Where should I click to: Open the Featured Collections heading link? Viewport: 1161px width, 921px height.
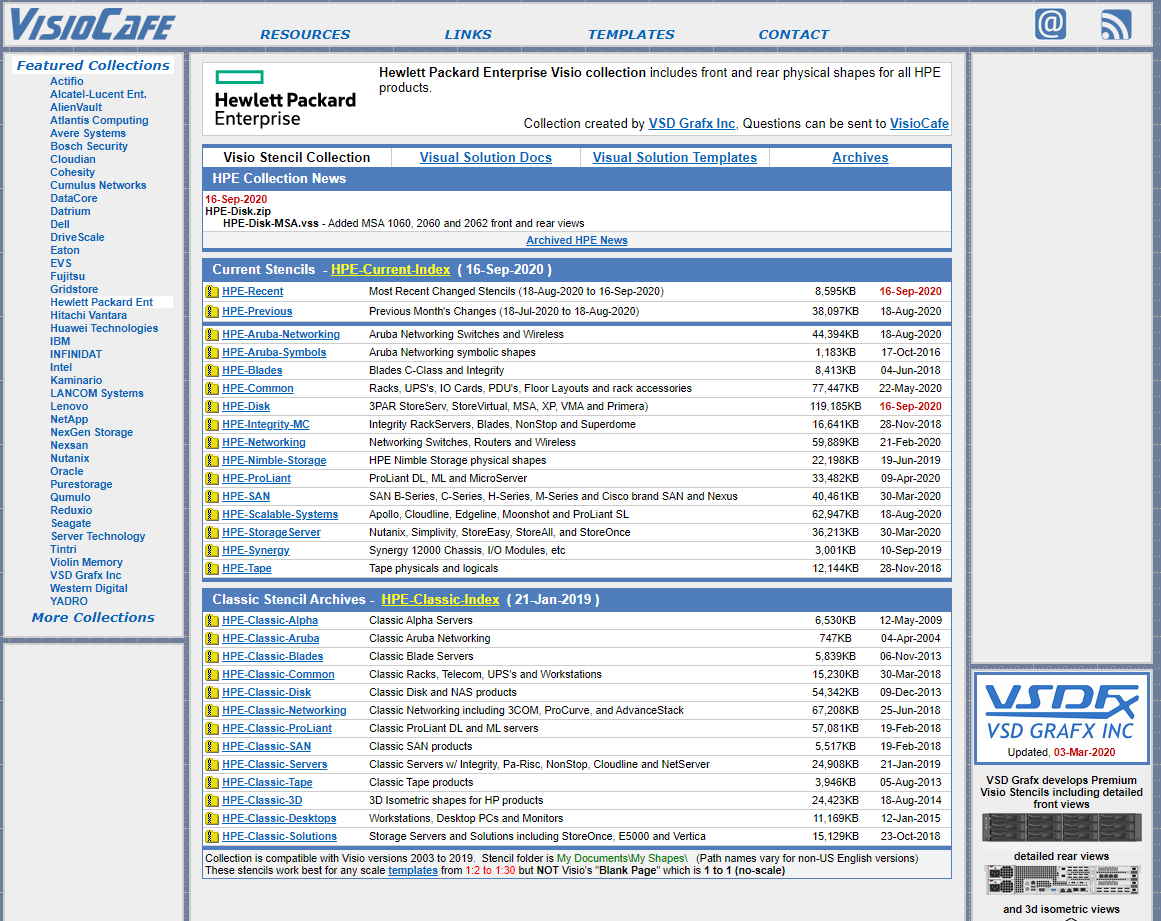(93, 65)
